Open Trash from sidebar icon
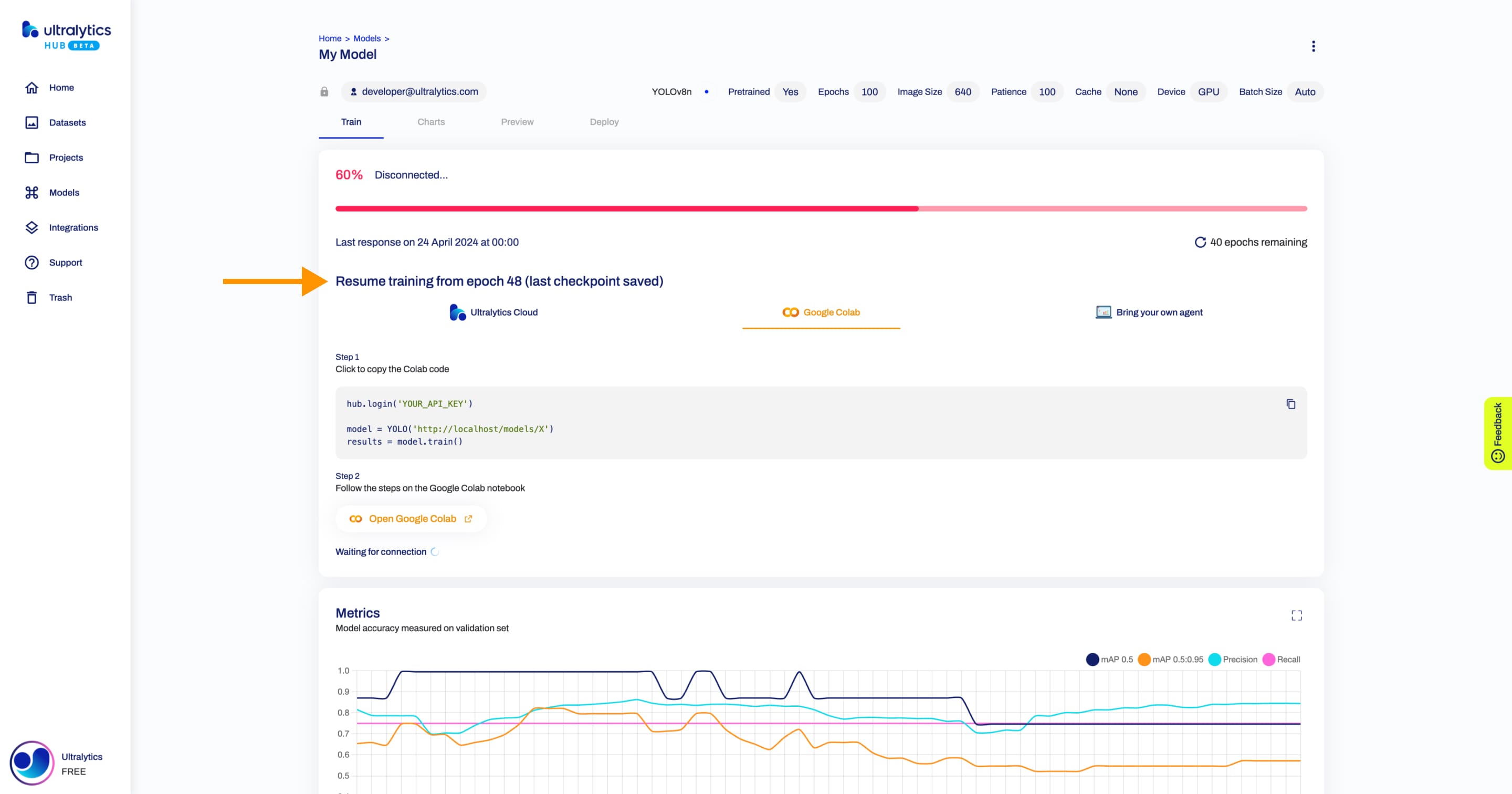Viewport: 1512px width, 794px height. pyautogui.click(x=33, y=297)
